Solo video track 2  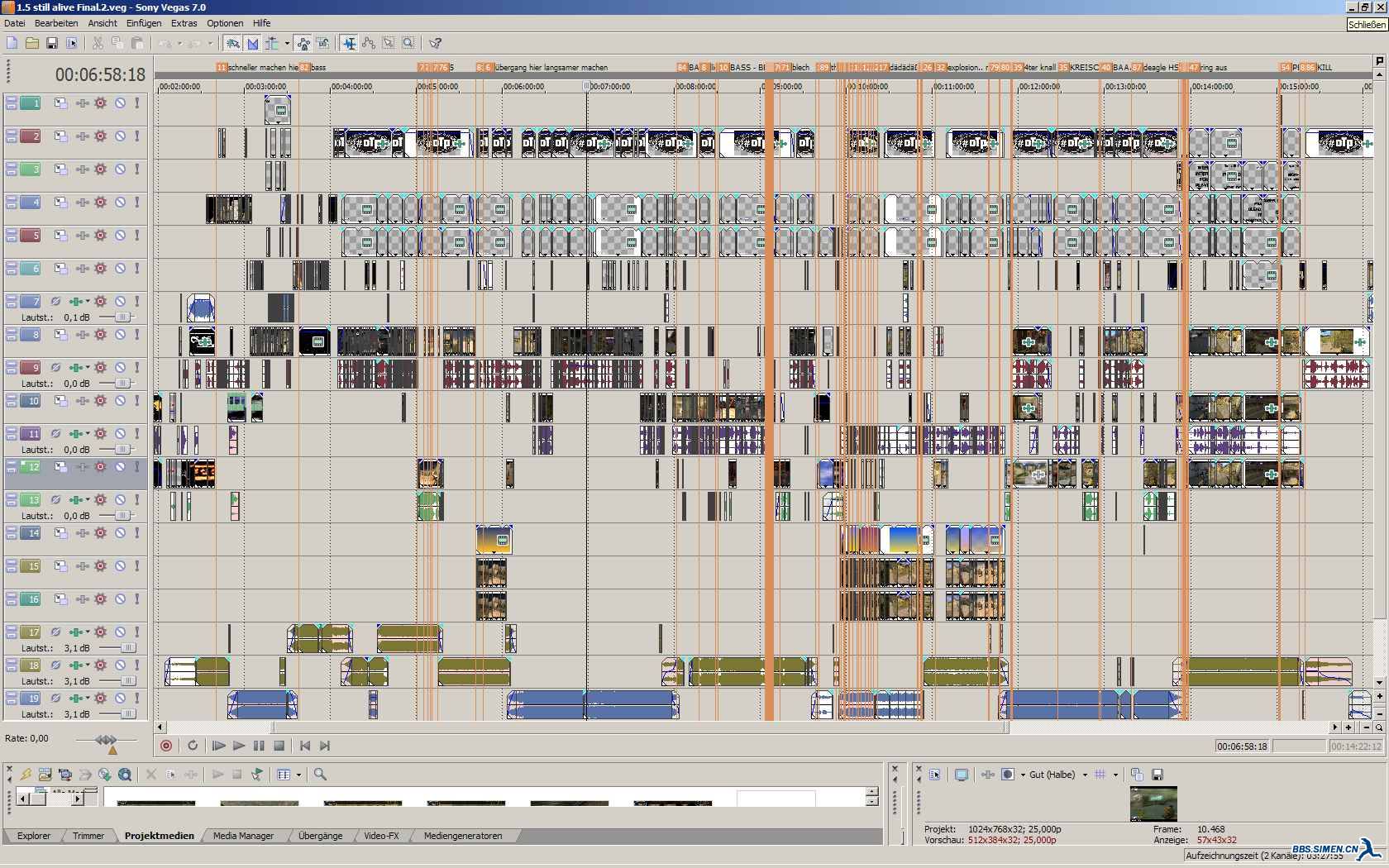pos(137,136)
